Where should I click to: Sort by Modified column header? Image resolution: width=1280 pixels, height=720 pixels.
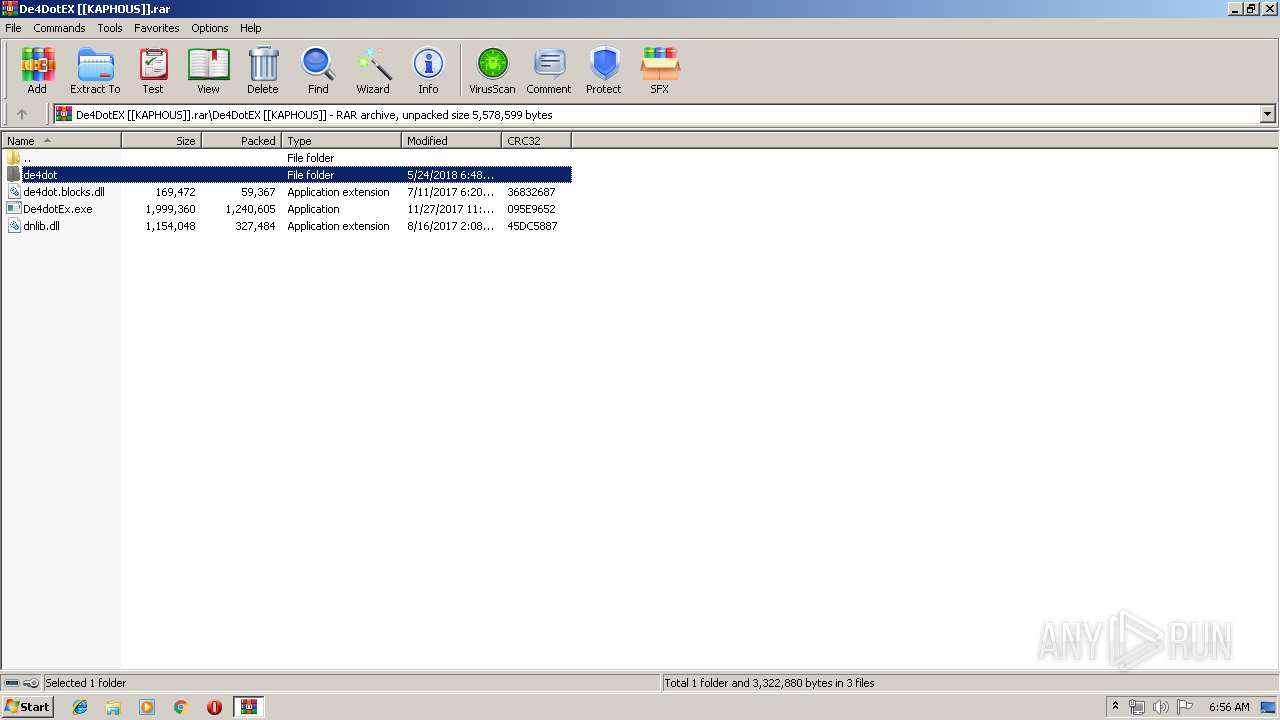[x=452, y=141]
